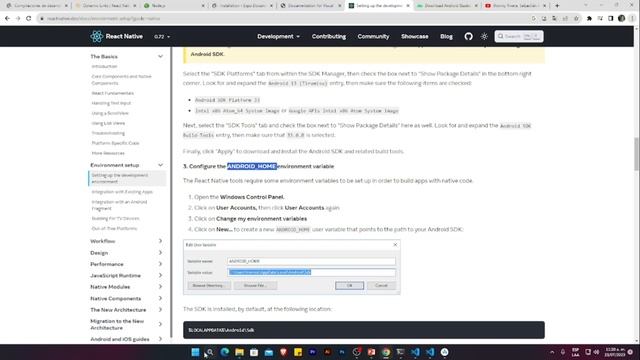The width and height of the screenshot is (640, 360).
Task: Open the Using a ScrollView link
Action: pos(110,113)
